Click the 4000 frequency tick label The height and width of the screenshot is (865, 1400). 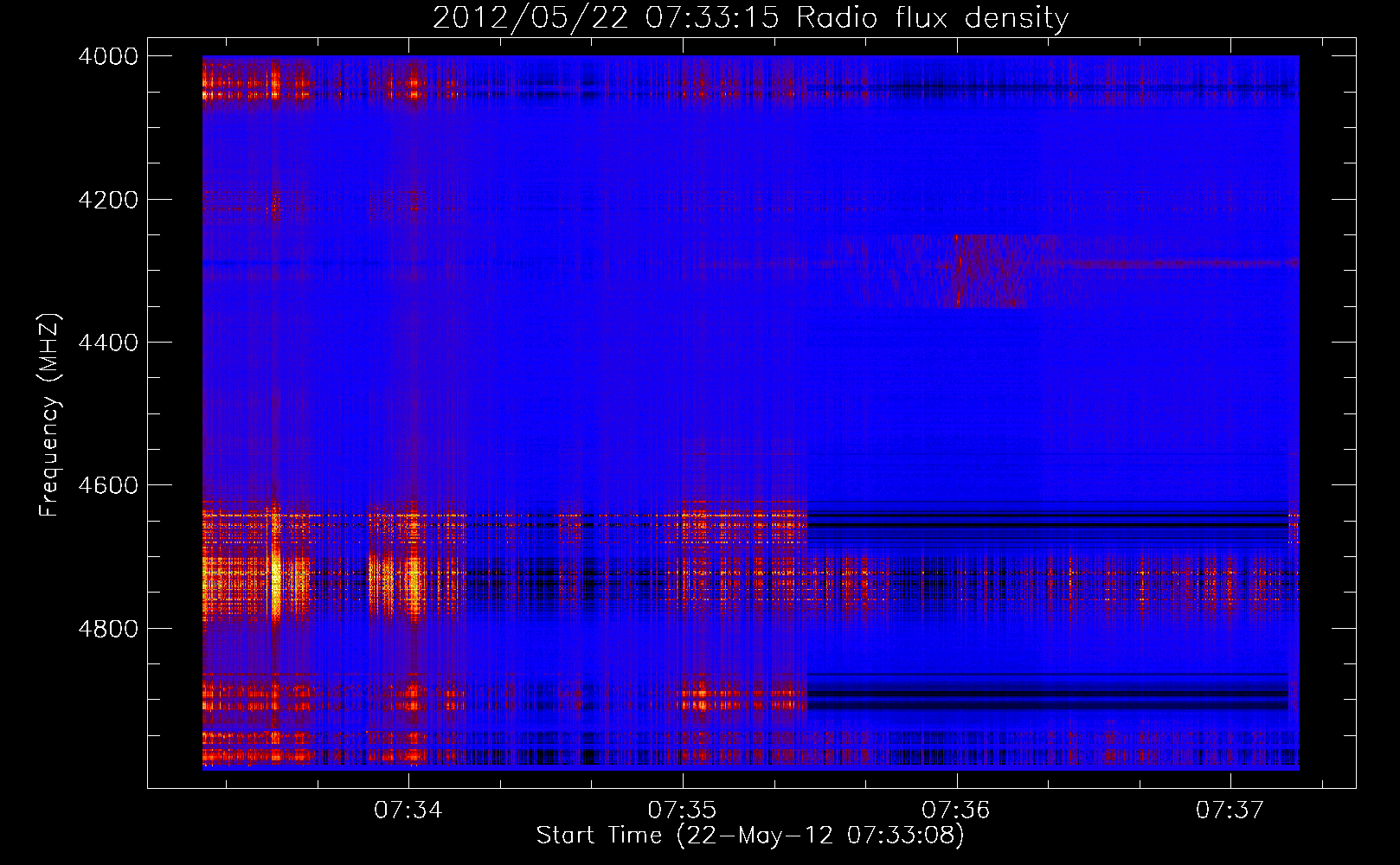pos(107,56)
